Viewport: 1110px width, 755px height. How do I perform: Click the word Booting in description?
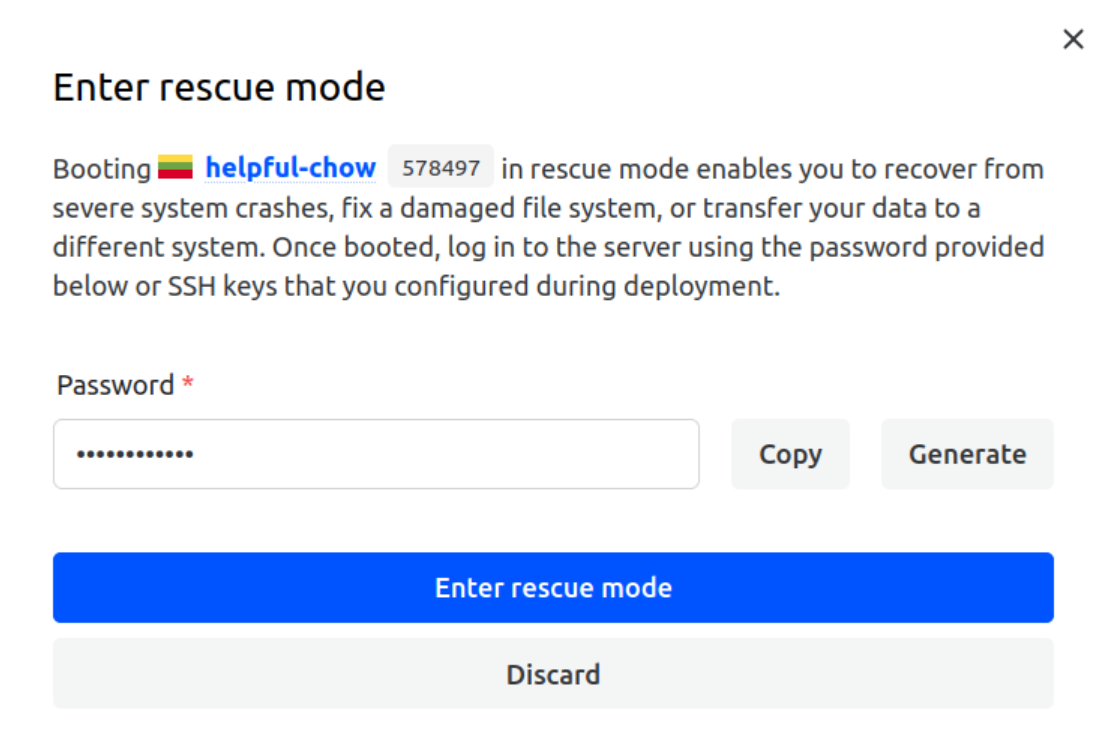[x=101, y=169]
